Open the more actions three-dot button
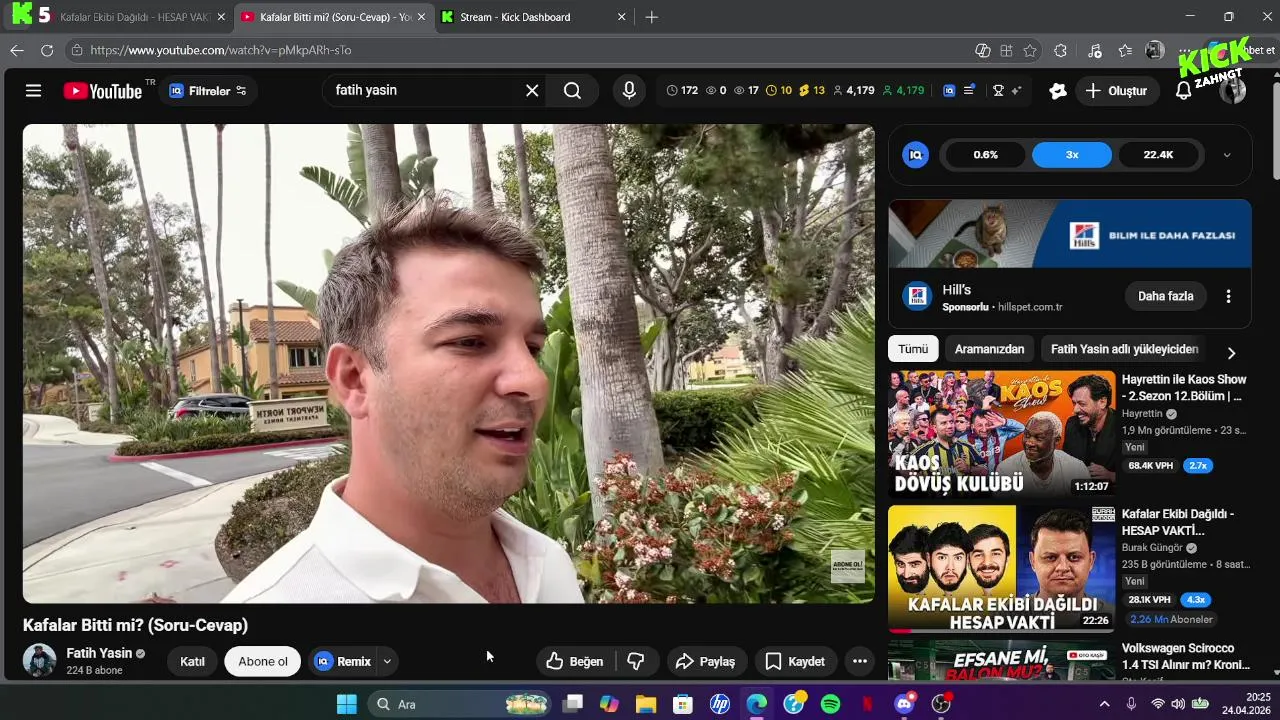The width and height of the screenshot is (1280, 720). point(860,661)
